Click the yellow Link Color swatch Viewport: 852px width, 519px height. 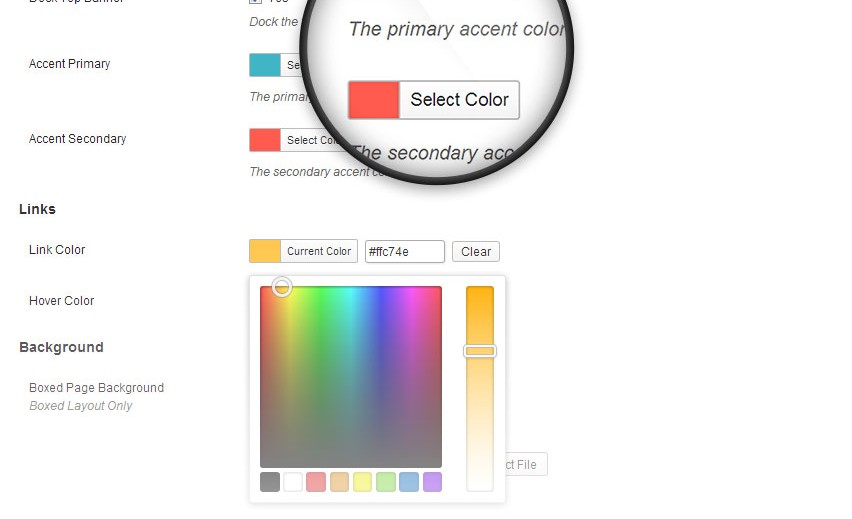point(265,251)
